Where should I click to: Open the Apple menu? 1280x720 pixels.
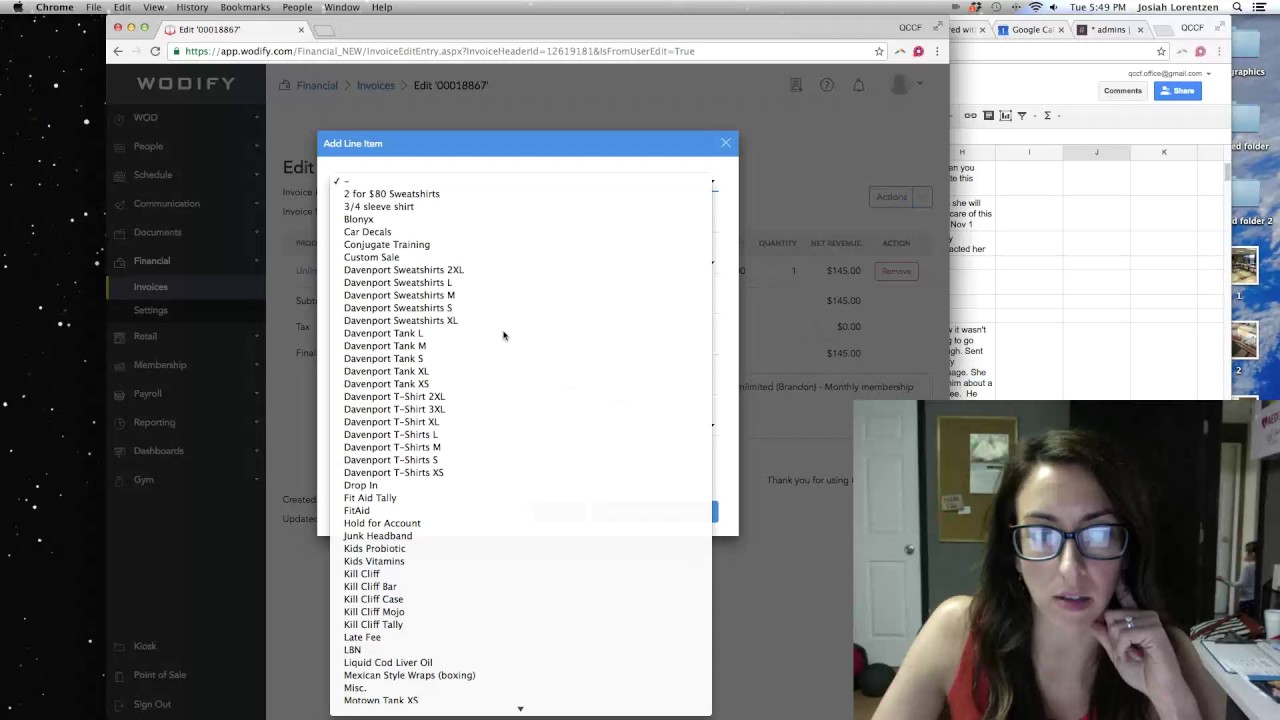17,7
